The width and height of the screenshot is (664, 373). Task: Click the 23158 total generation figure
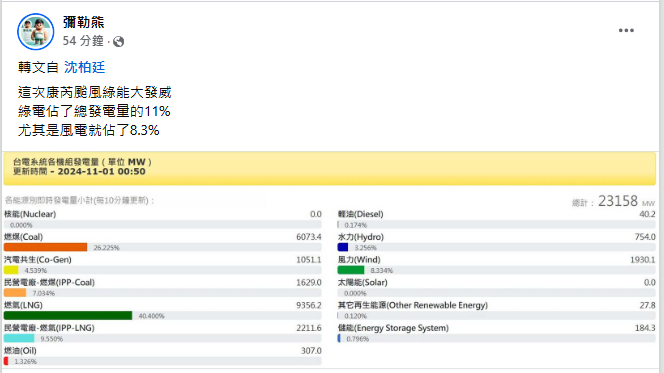tap(617, 201)
